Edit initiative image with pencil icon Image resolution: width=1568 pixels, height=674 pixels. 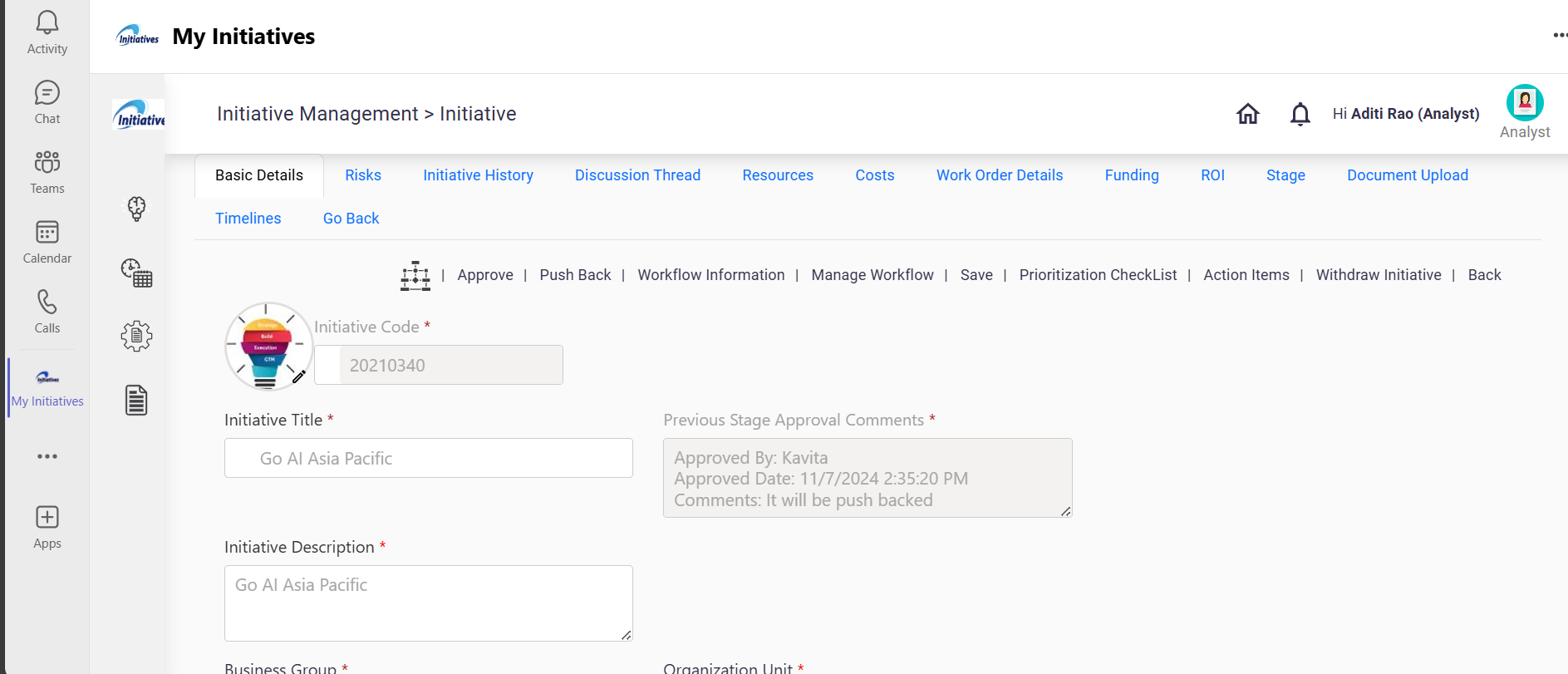click(299, 376)
